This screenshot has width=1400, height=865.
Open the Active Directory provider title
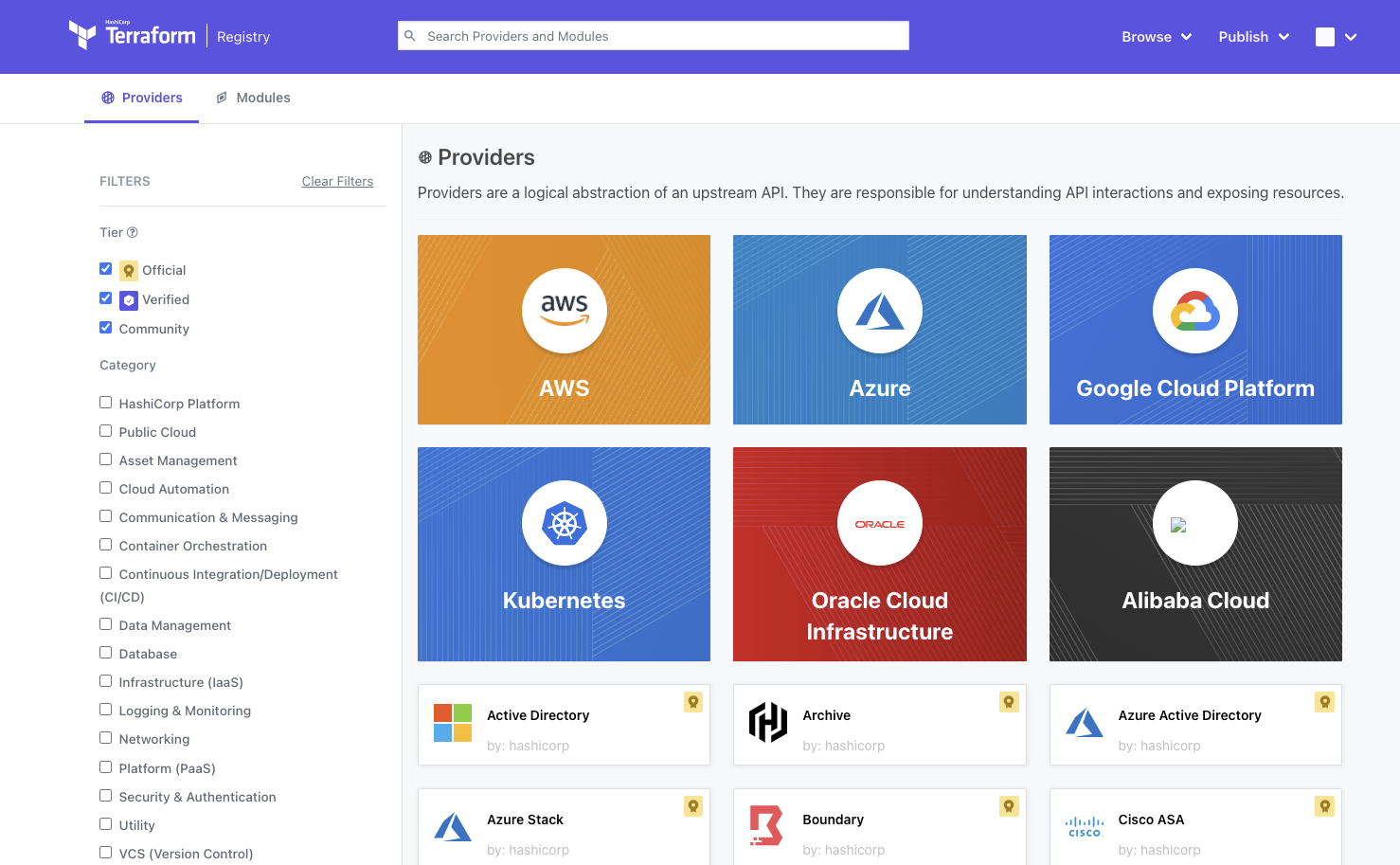pos(538,715)
